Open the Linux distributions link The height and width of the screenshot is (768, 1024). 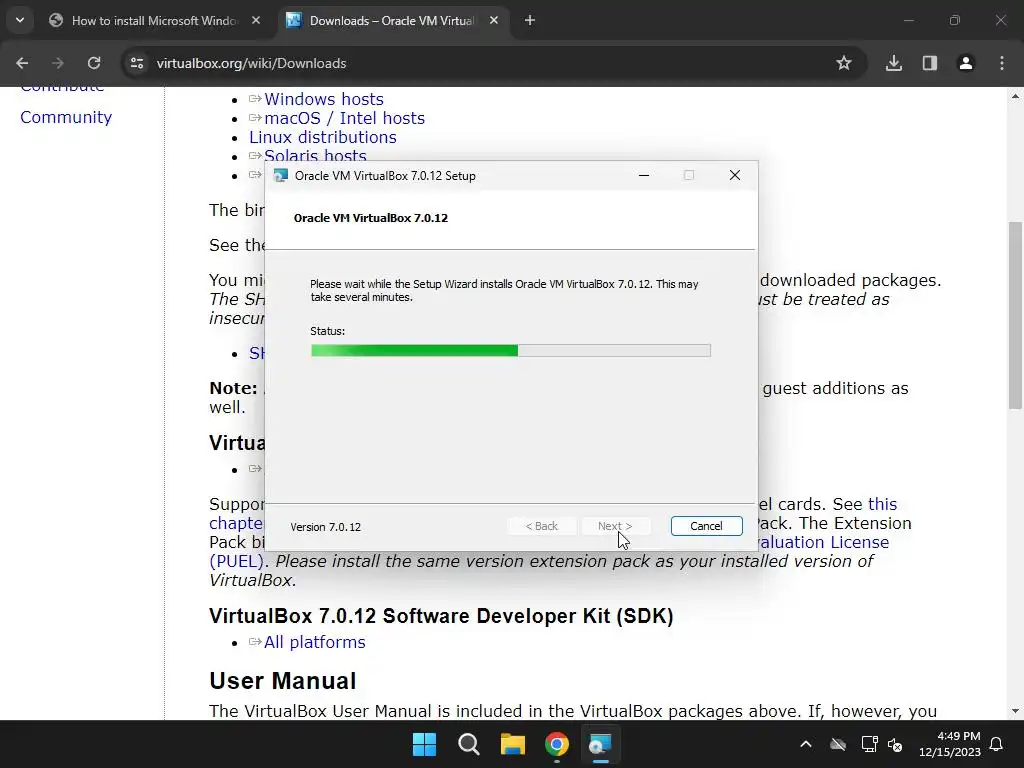[x=323, y=137]
